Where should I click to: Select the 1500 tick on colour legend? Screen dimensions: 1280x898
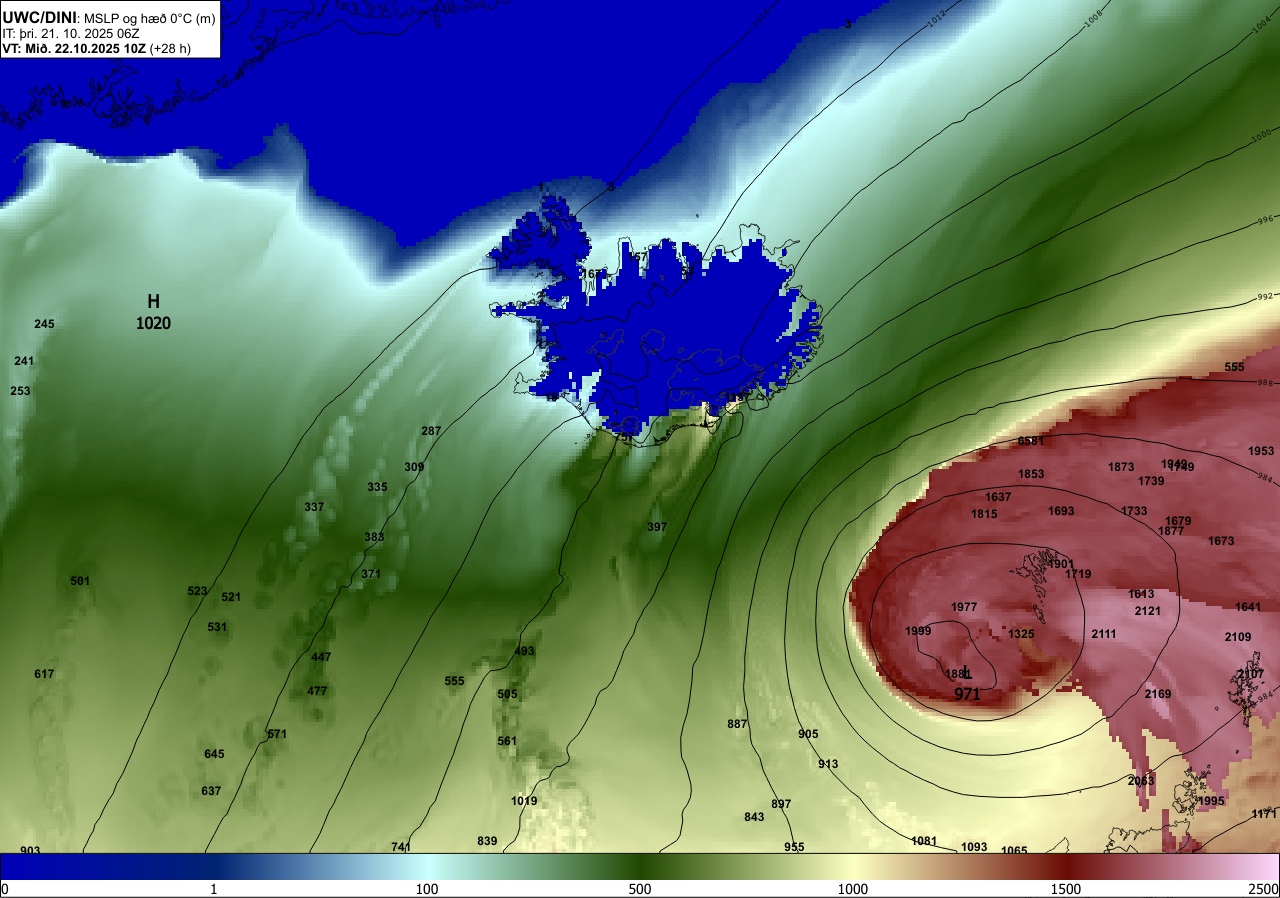click(x=1066, y=889)
